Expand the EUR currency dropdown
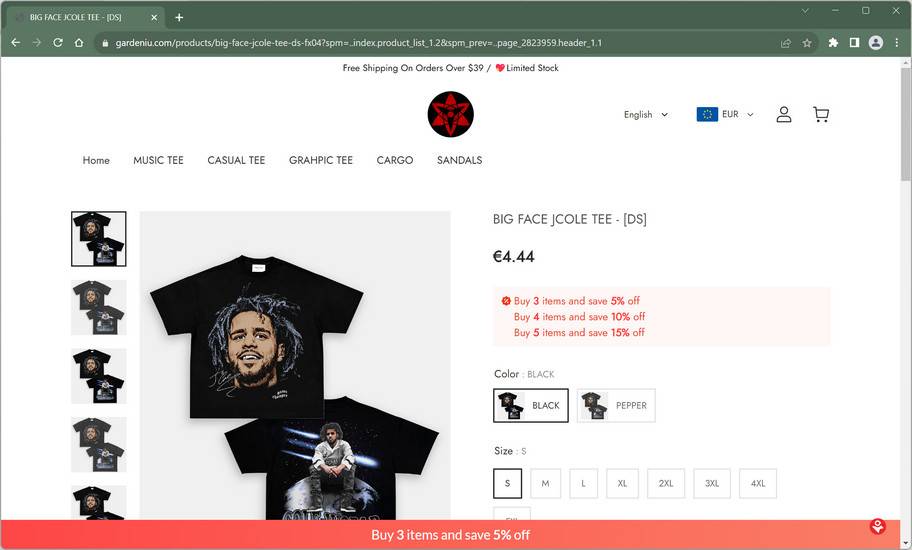 (725, 114)
